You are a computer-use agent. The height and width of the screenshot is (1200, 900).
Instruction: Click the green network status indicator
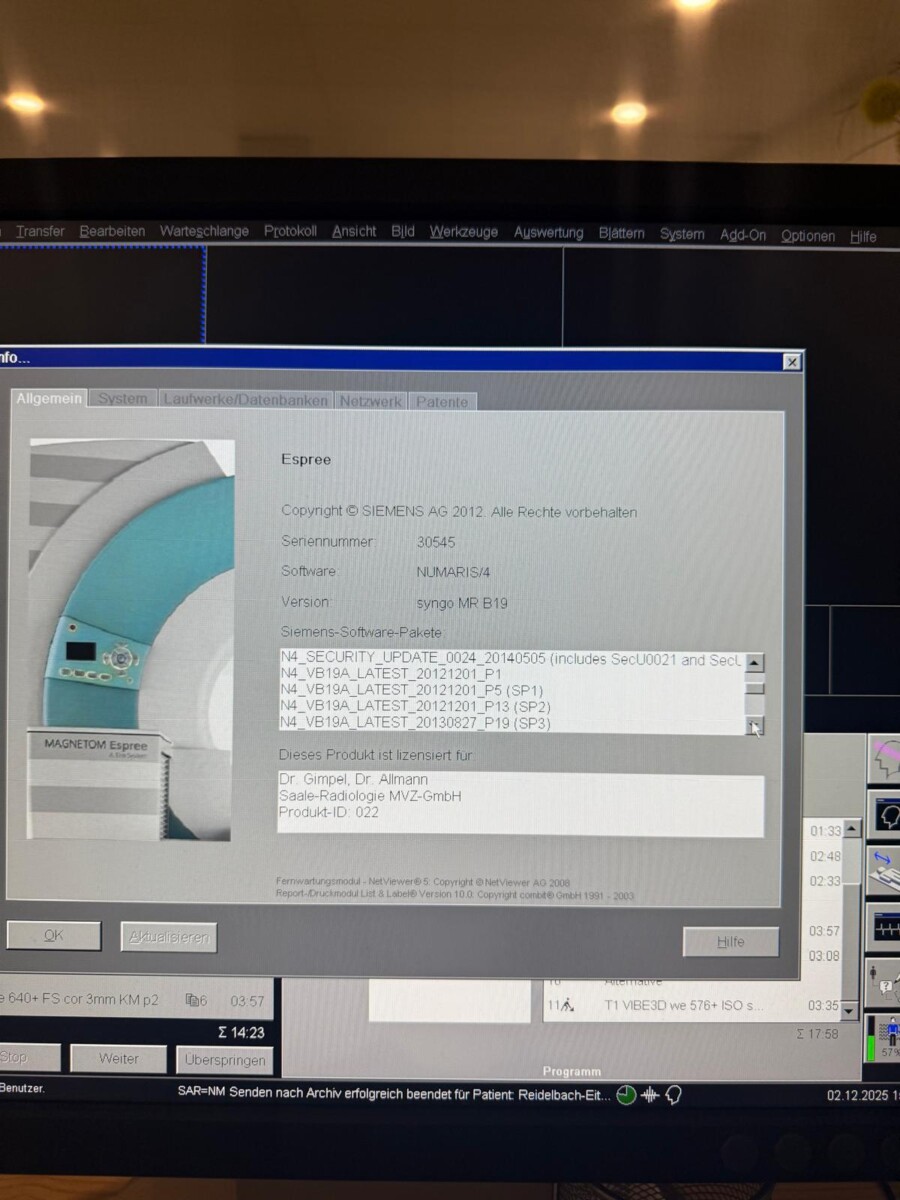pyautogui.click(x=625, y=1095)
